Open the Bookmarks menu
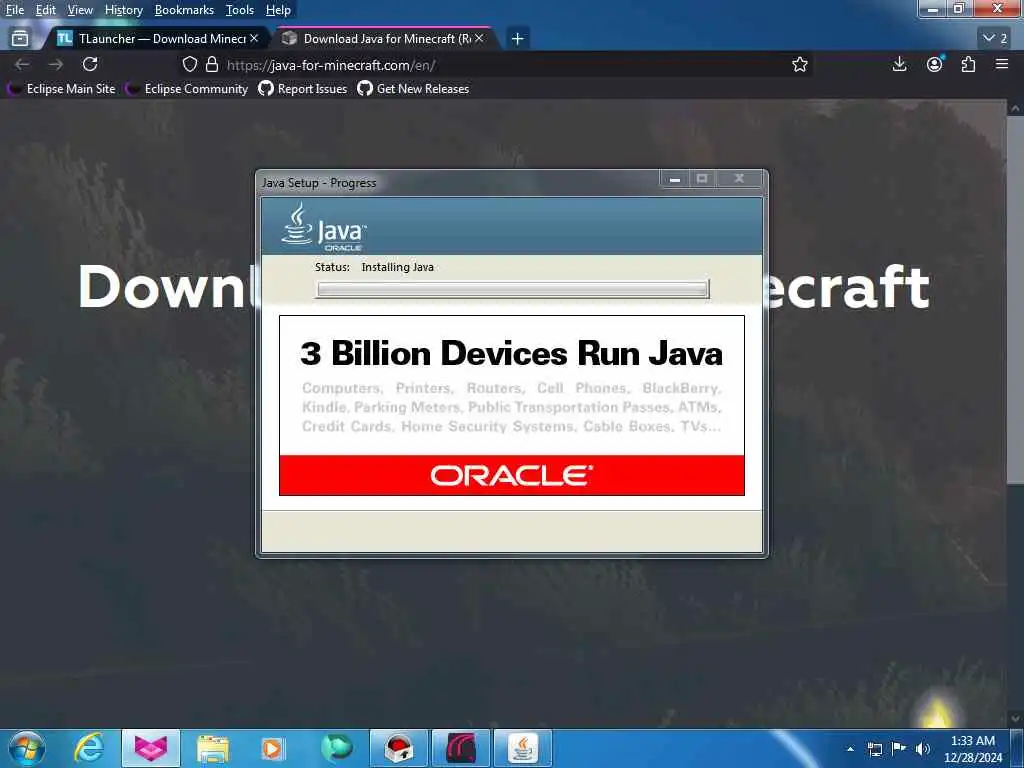Image resolution: width=1024 pixels, height=768 pixels. [184, 10]
